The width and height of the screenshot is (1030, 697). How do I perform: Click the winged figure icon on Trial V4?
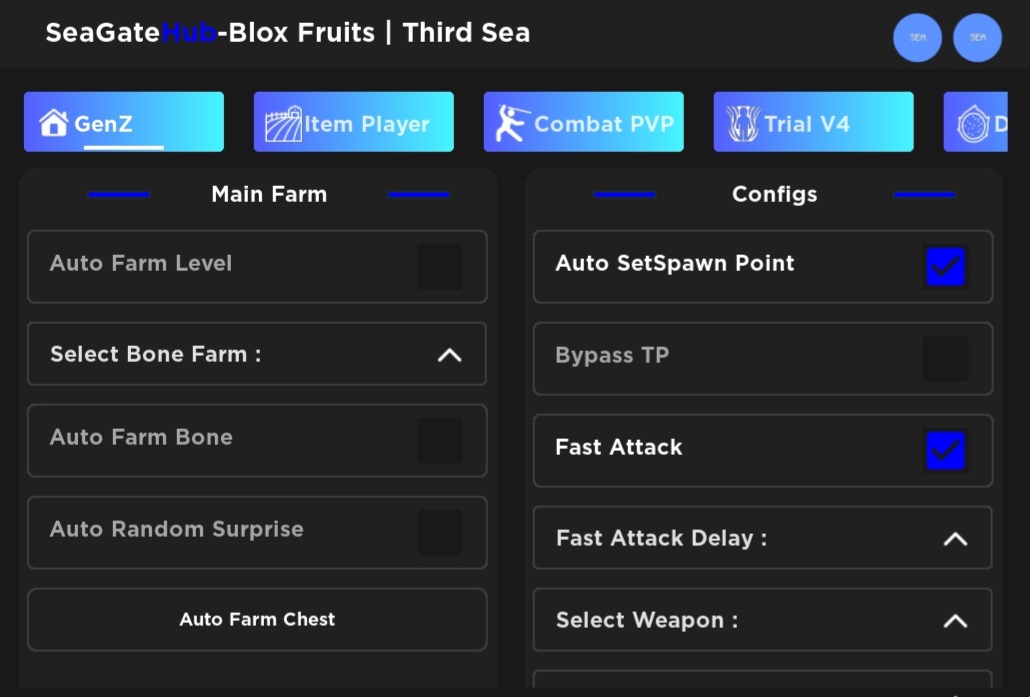point(743,124)
